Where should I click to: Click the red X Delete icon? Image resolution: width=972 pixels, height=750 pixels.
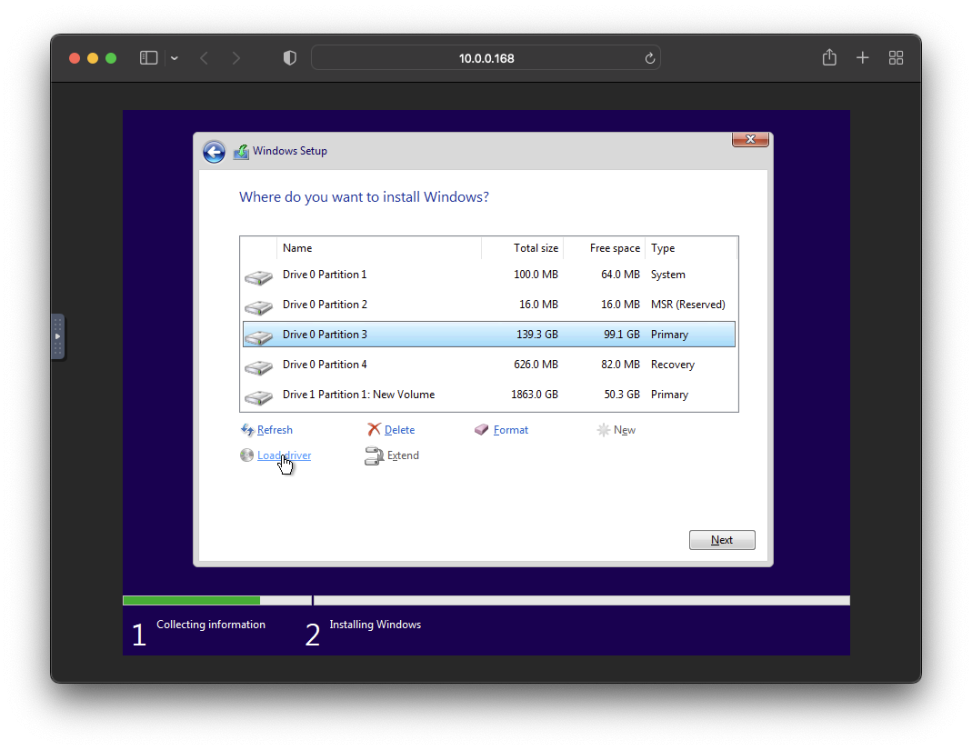coord(374,429)
